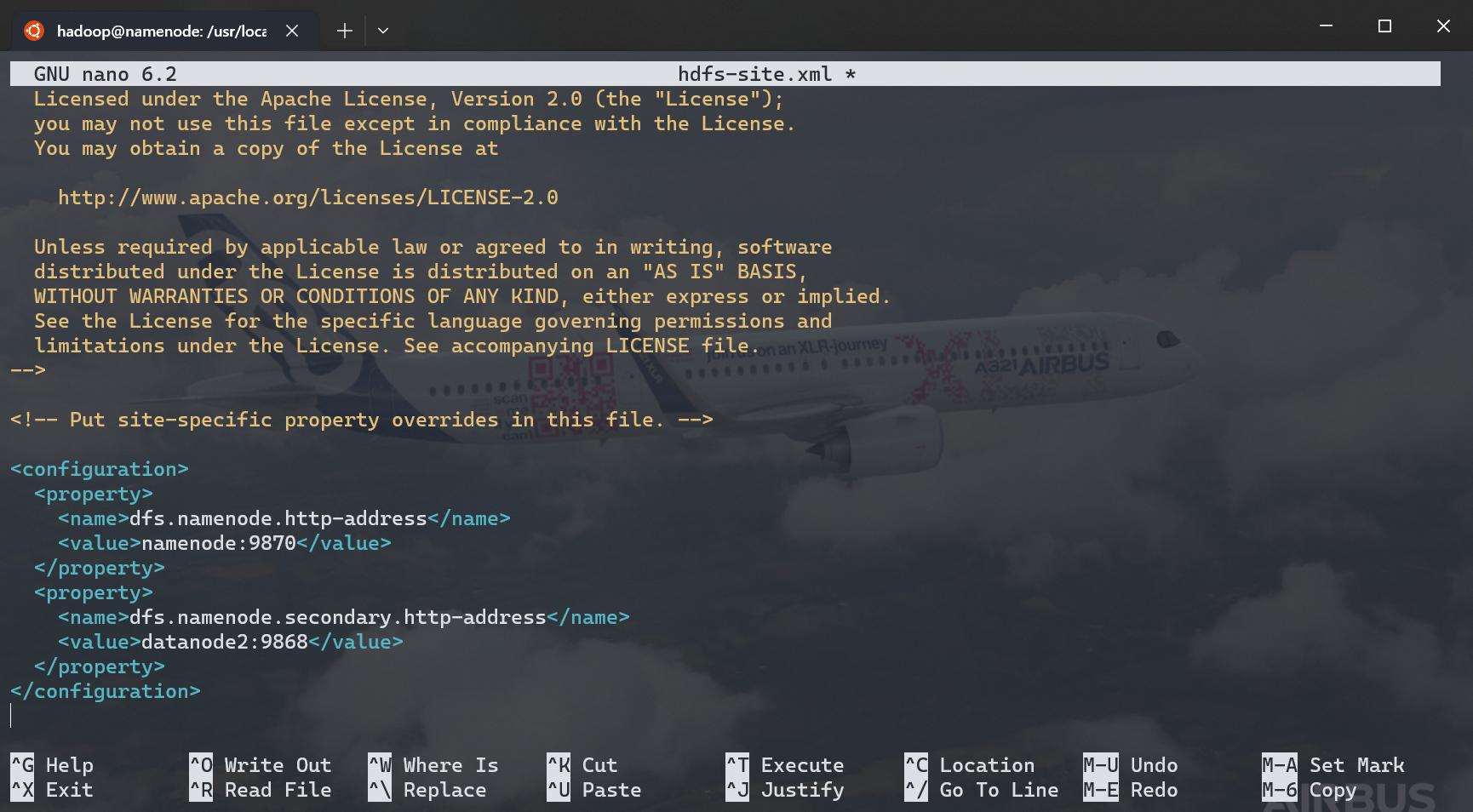Minimize the terminal window
Viewport: 1473px width, 812px height.
coord(1326,26)
